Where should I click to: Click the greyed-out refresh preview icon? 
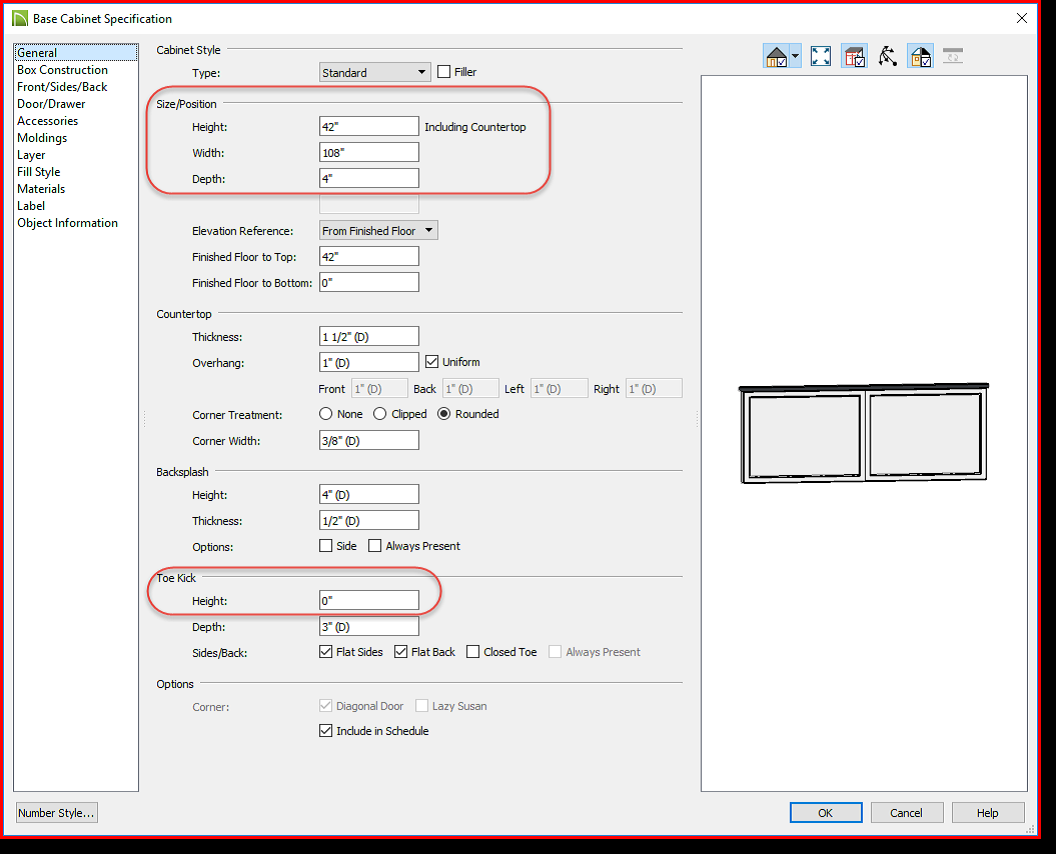point(952,56)
